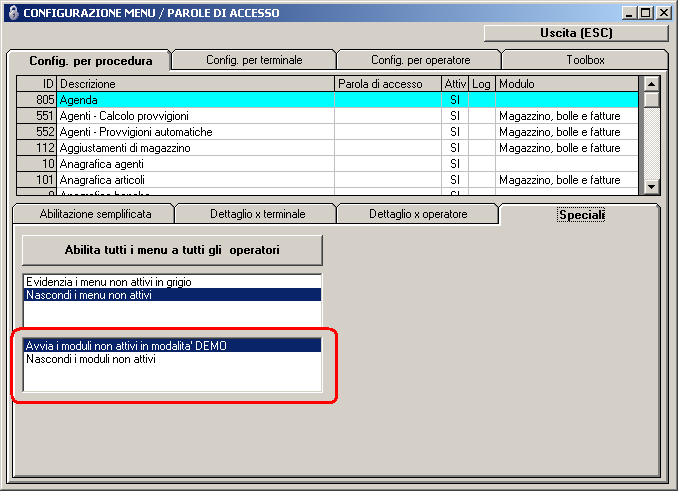
Task: Click Modulo cell of Aggiustamenti di magazzino
Action: click(567, 148)
